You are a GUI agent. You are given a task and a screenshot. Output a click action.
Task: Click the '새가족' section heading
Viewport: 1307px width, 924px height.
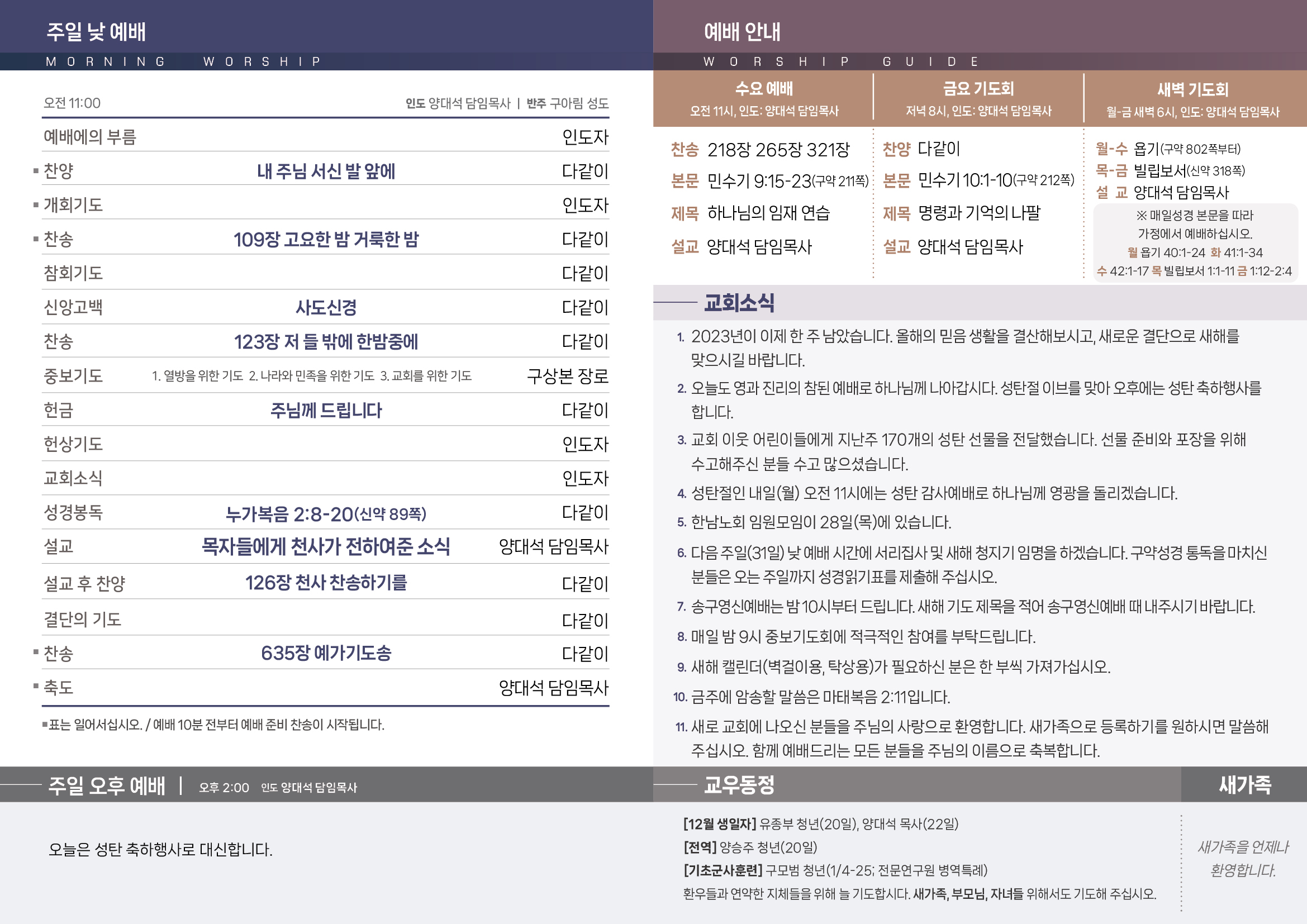(1244, 785)
